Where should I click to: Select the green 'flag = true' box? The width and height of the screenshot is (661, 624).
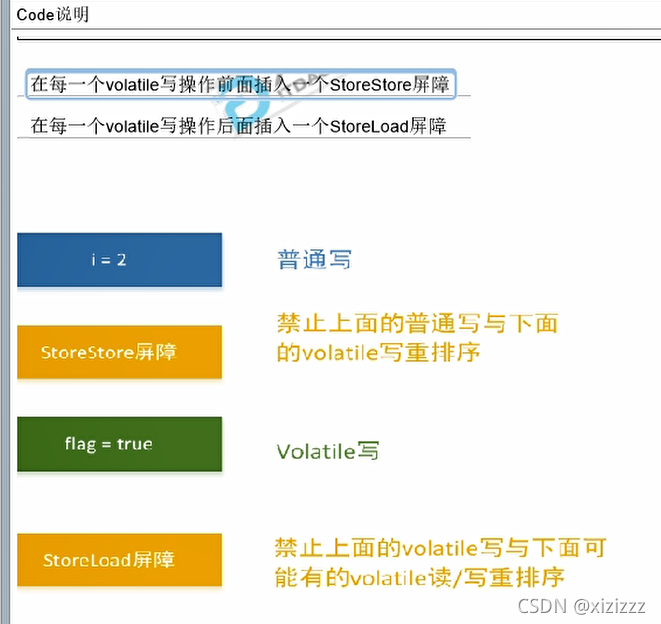coord(120,444)
